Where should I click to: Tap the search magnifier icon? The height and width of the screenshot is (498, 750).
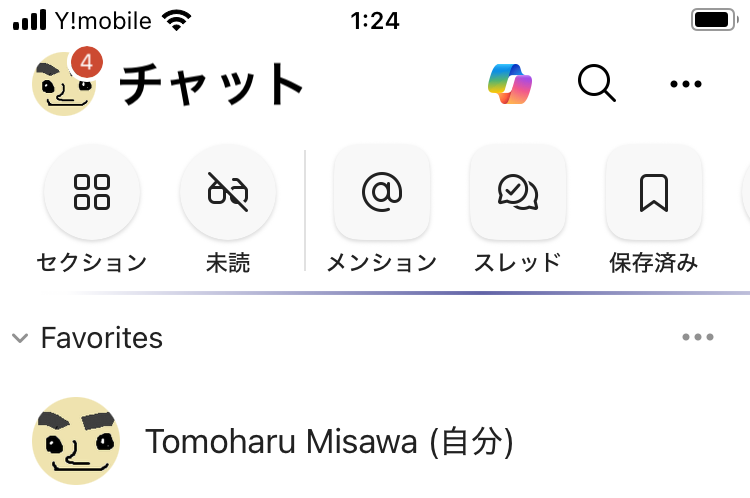click(x=596, y=83)
